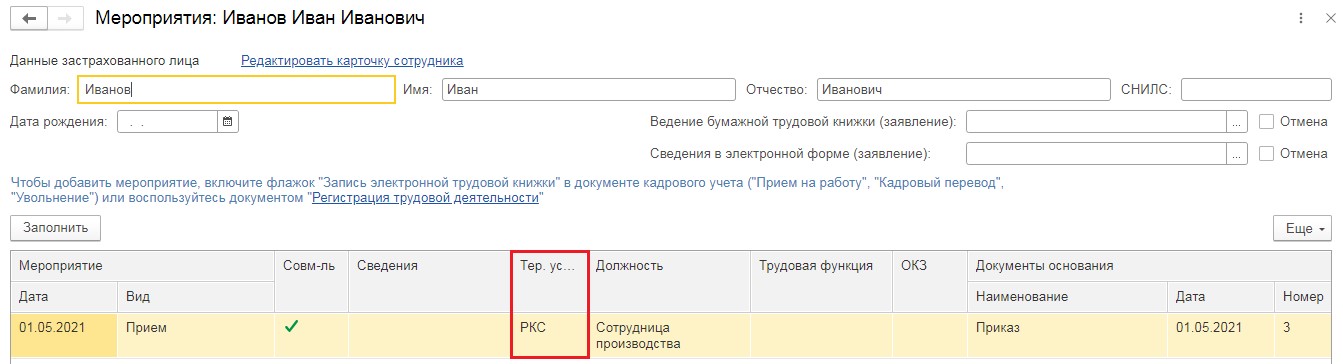
Task: Click the Заполнить button
Action: pyautogui.click(x=55, y=228)
